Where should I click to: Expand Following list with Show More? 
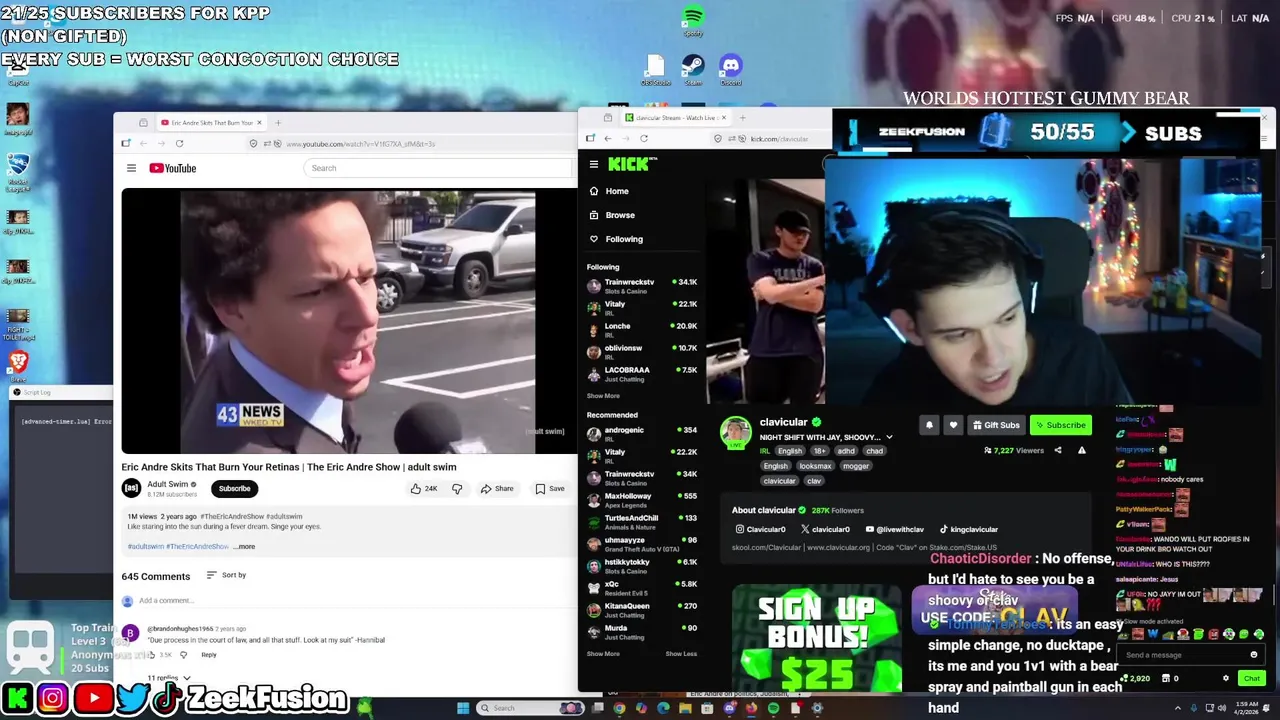point(603,396)
